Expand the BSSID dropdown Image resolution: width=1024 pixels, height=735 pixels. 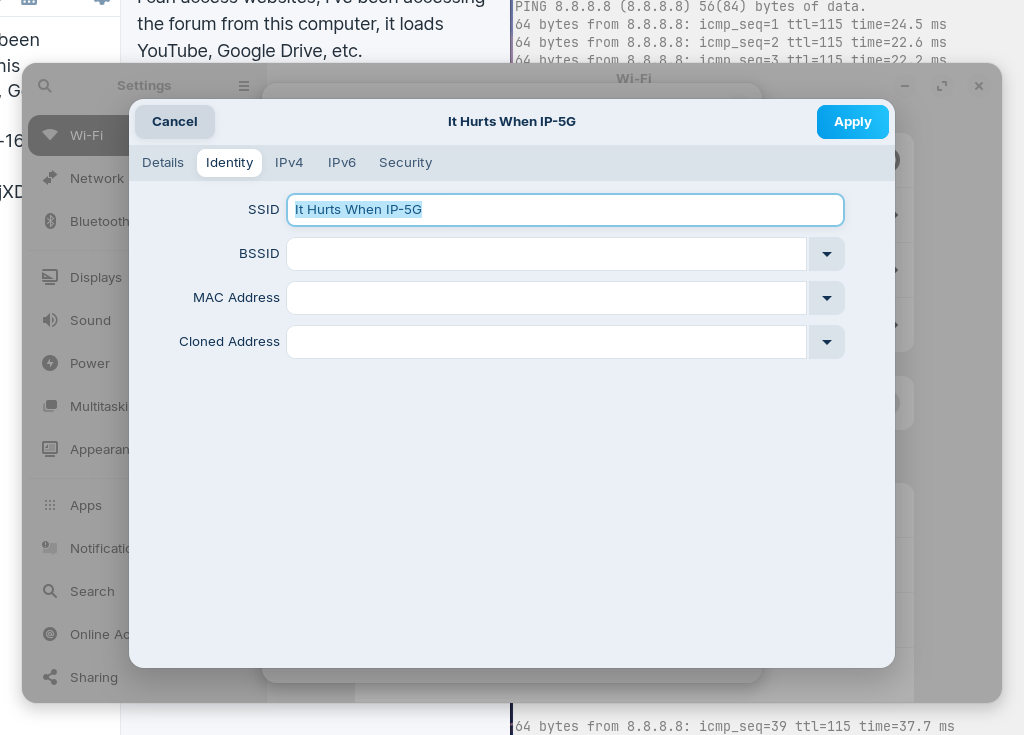click(826, 254)
